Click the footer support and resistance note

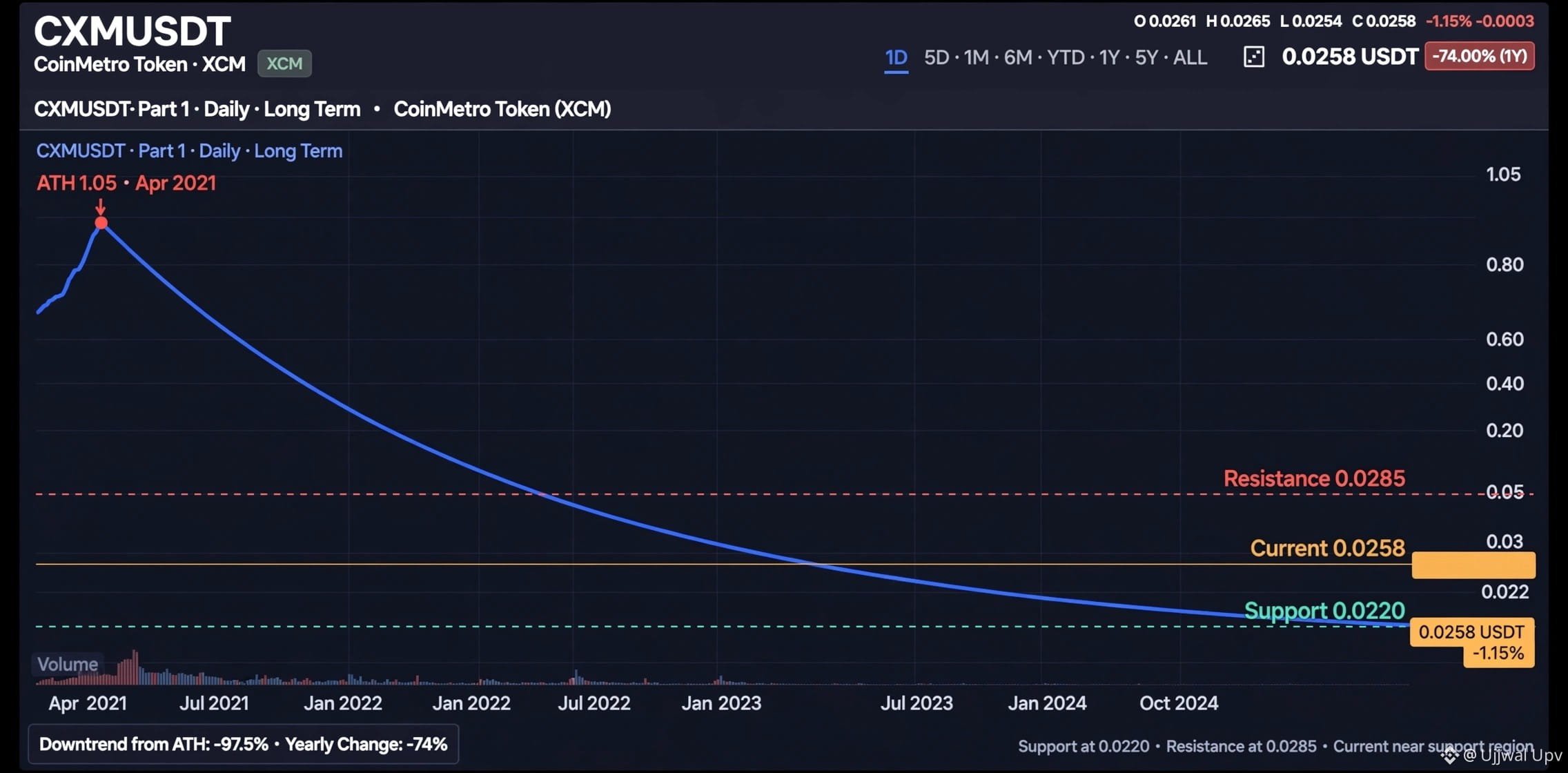1276,746
